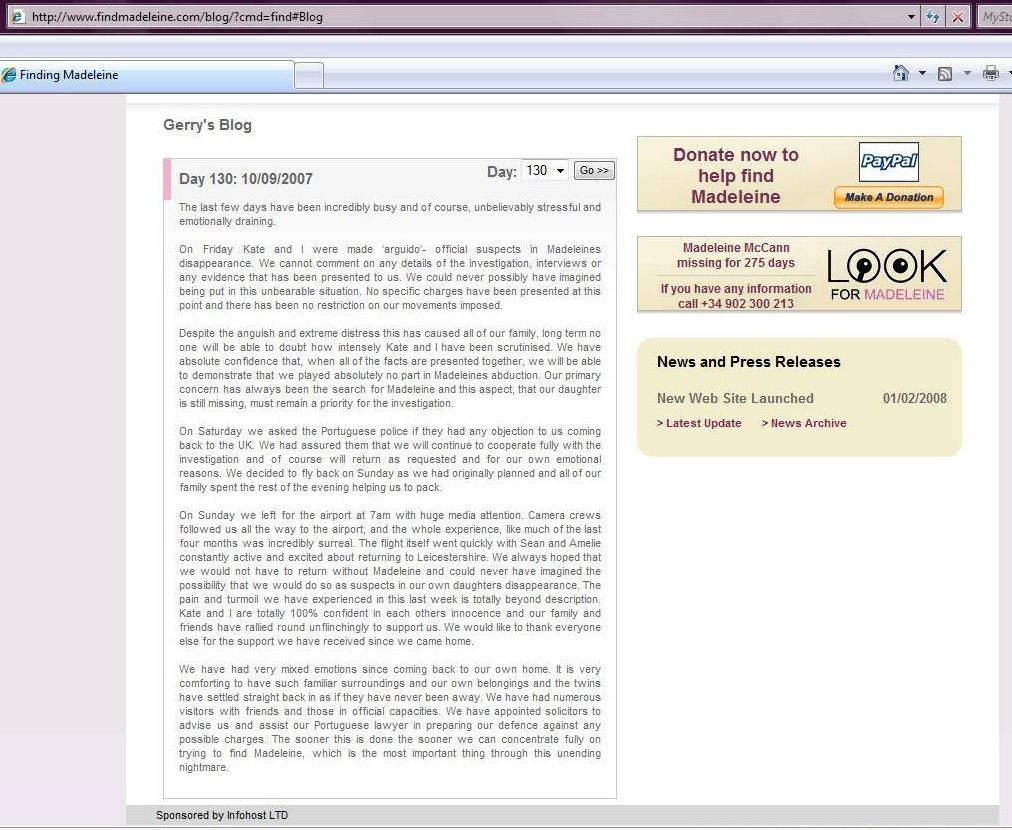
Task: Open the Day 130 dropdown
Action: click(x=545, y=171)
